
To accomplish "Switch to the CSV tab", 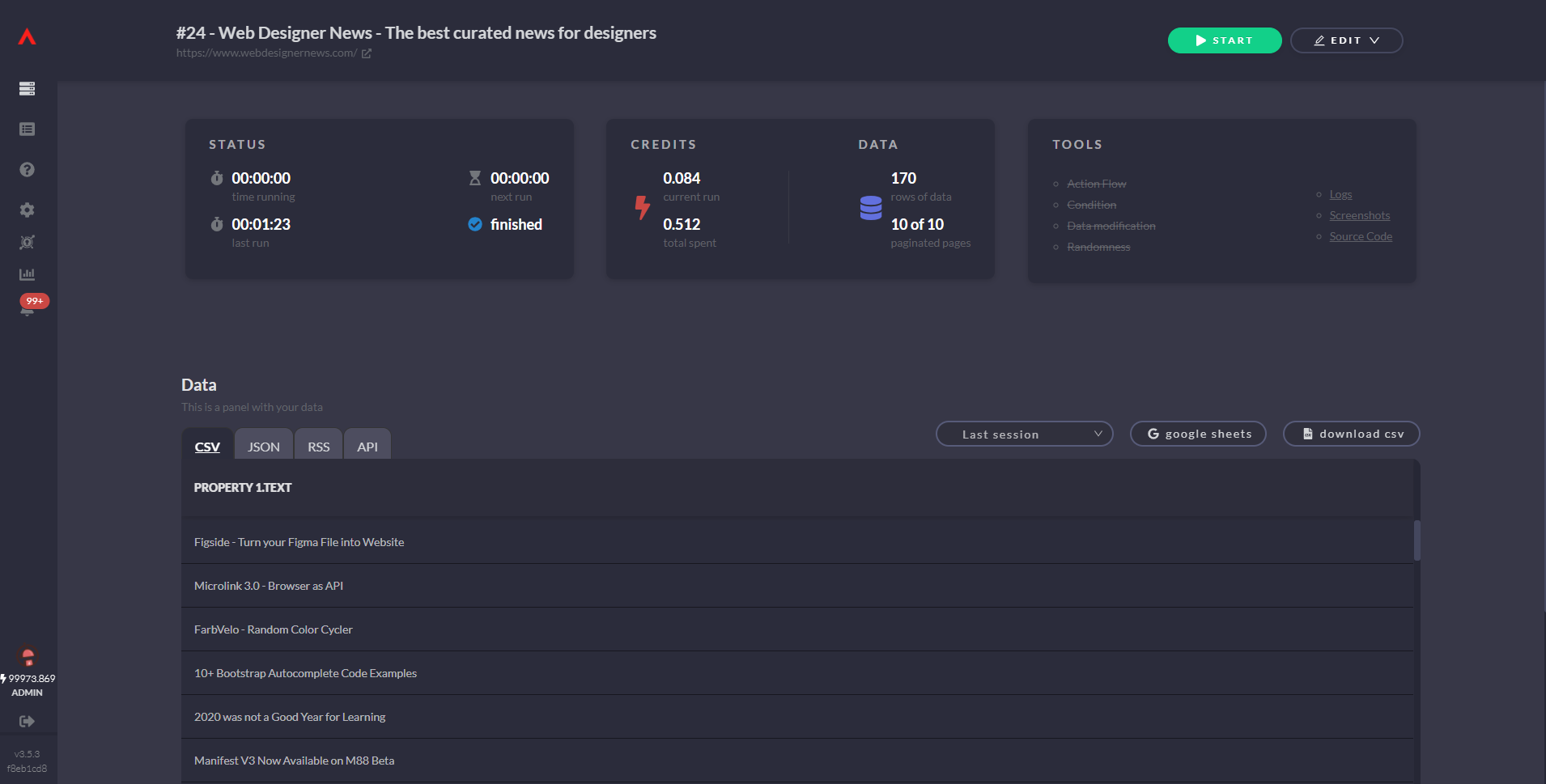I will 207,446.
